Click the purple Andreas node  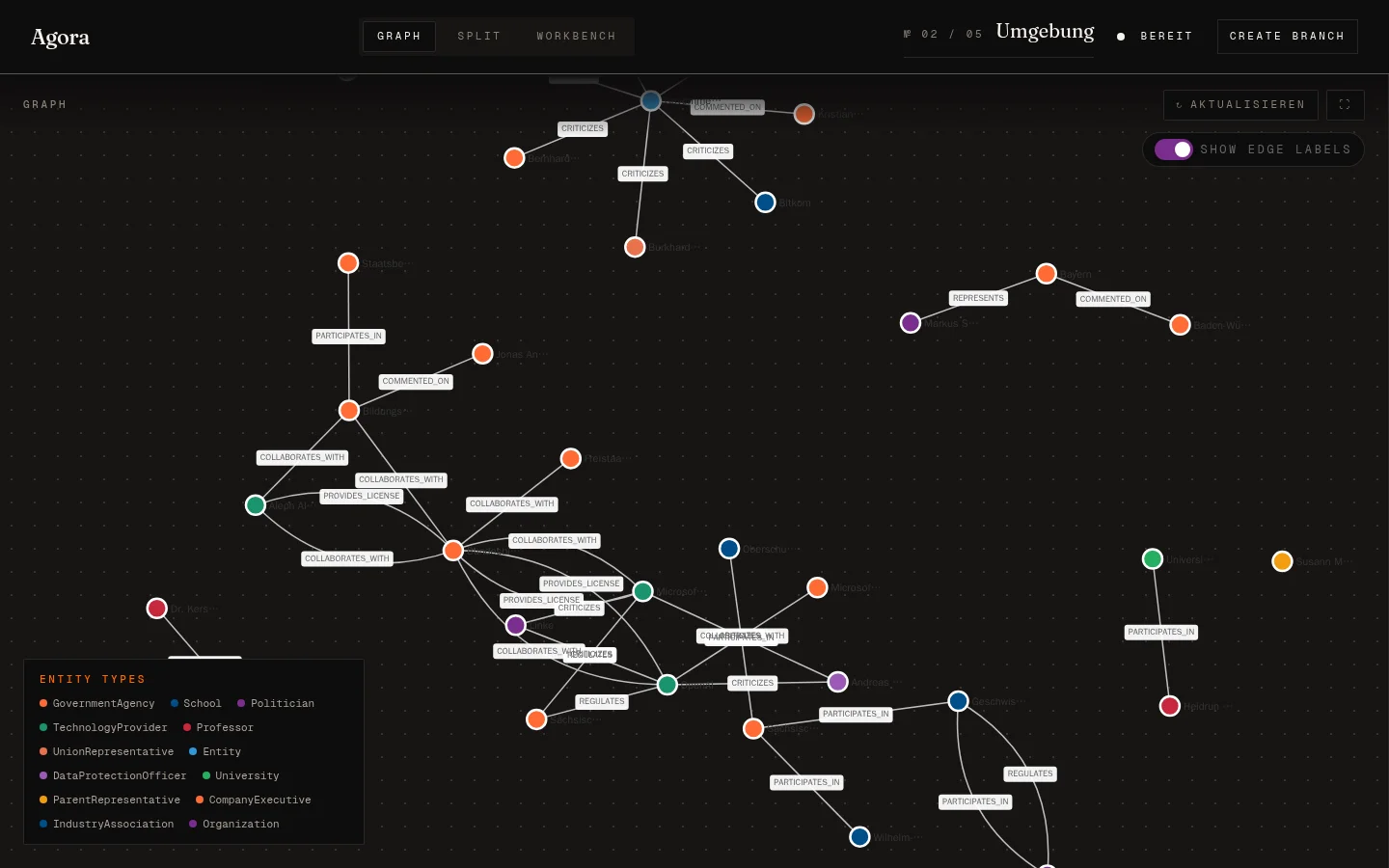(x=838, y=682)
